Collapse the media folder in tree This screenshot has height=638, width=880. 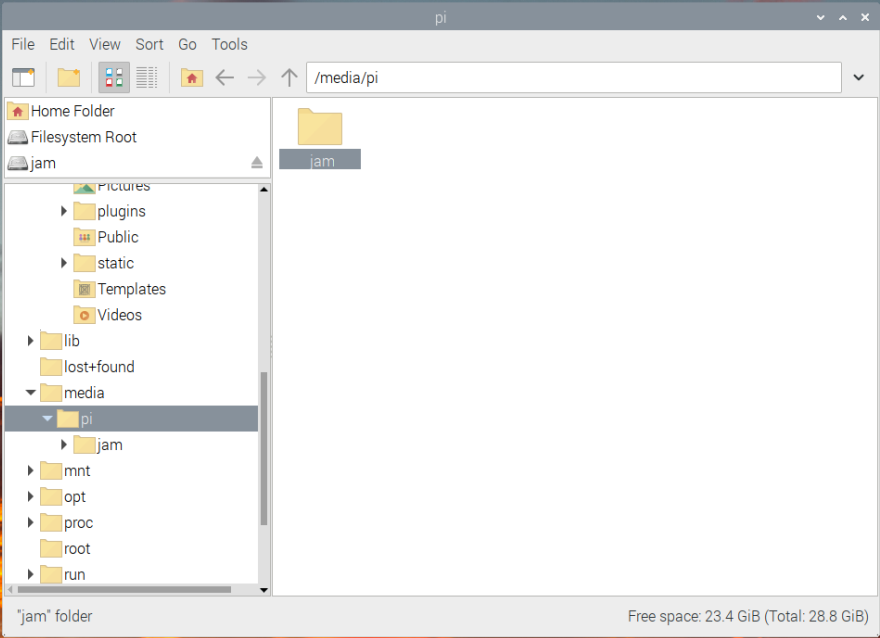(31, 393)
